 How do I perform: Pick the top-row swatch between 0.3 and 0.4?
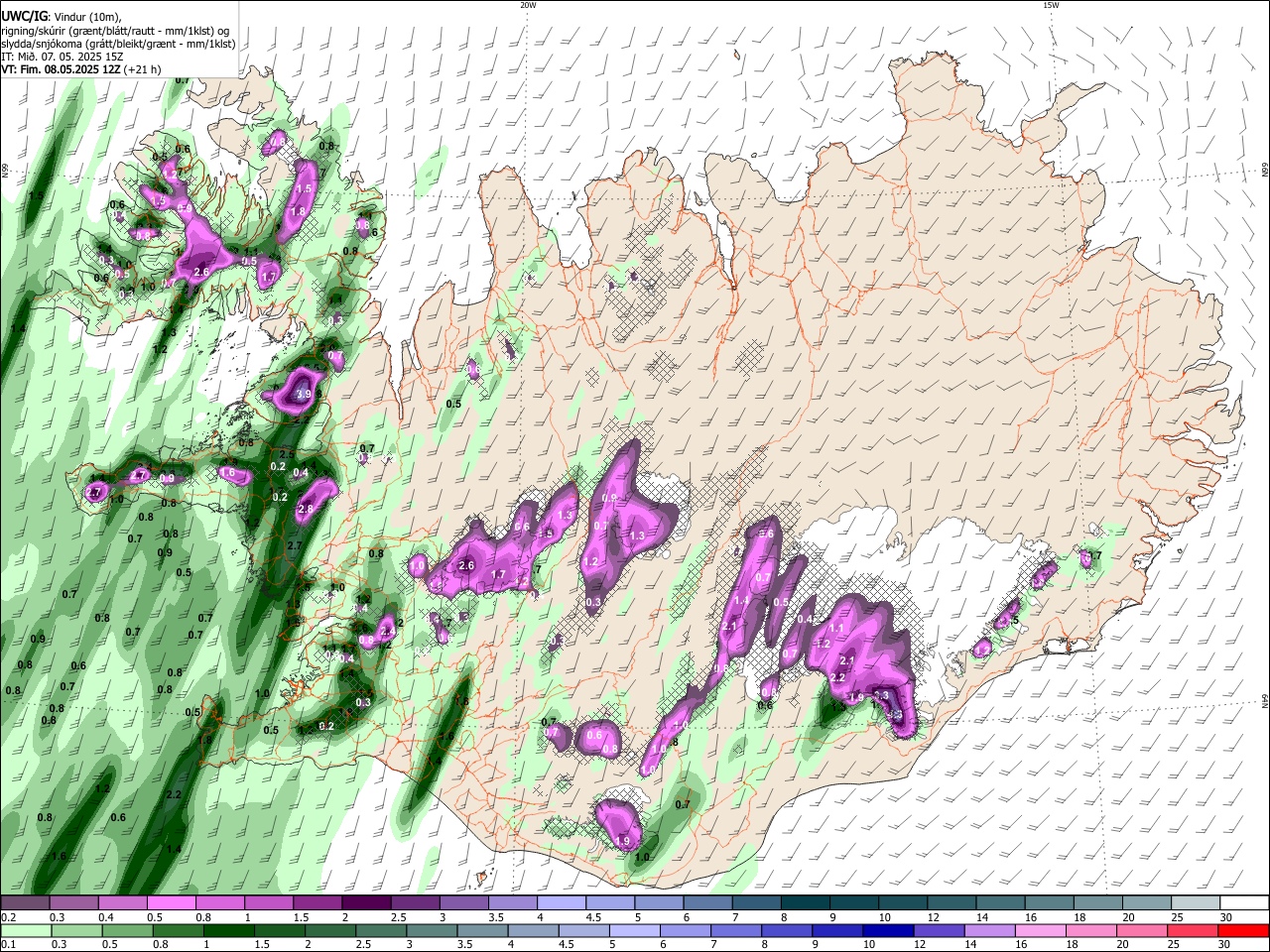[x=73, y=903]
